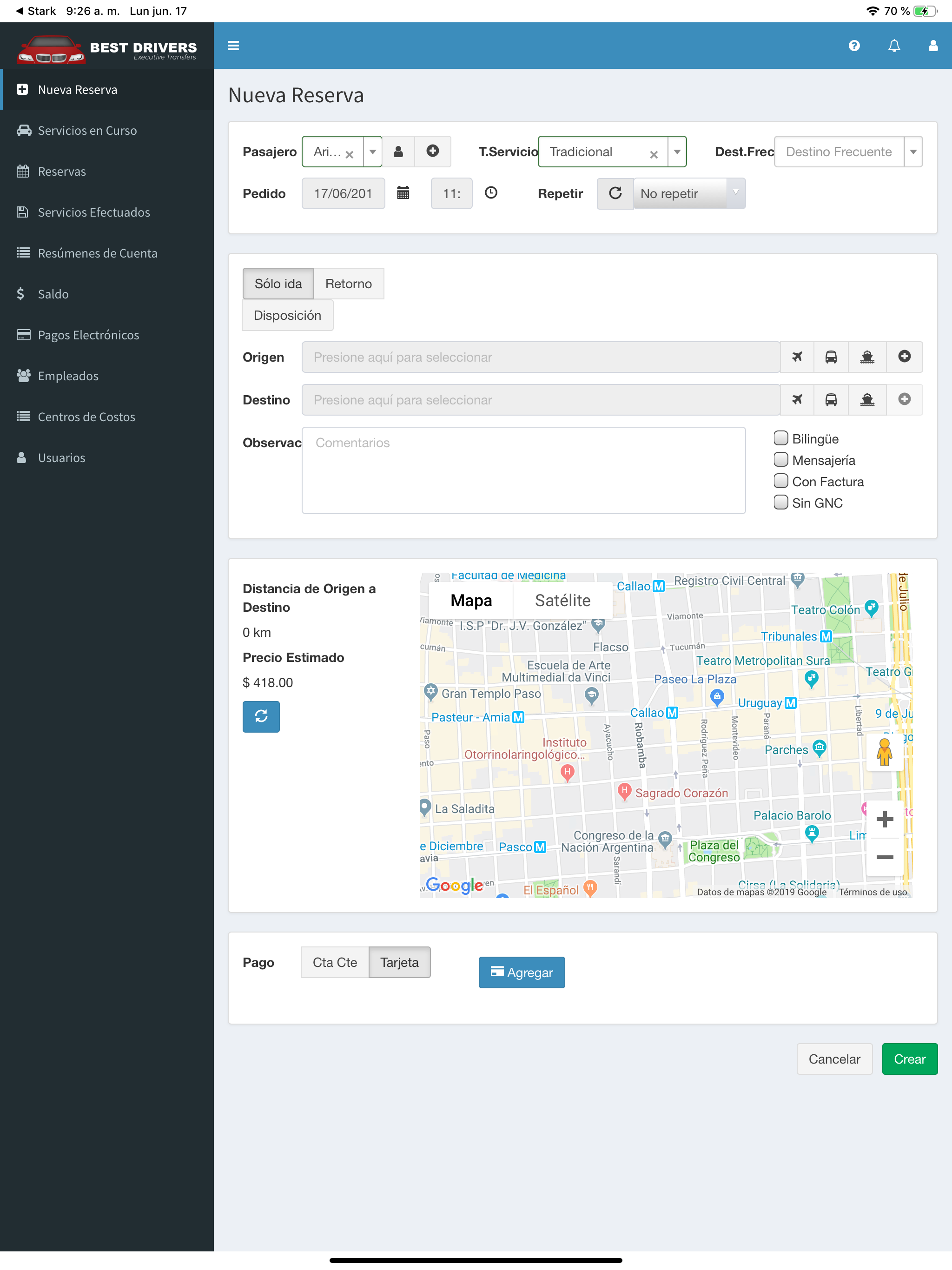The height and width of the screenshot is (1270, 952).
Task: Open Servicios Efectuados section
Action: (x=107, y=212)
